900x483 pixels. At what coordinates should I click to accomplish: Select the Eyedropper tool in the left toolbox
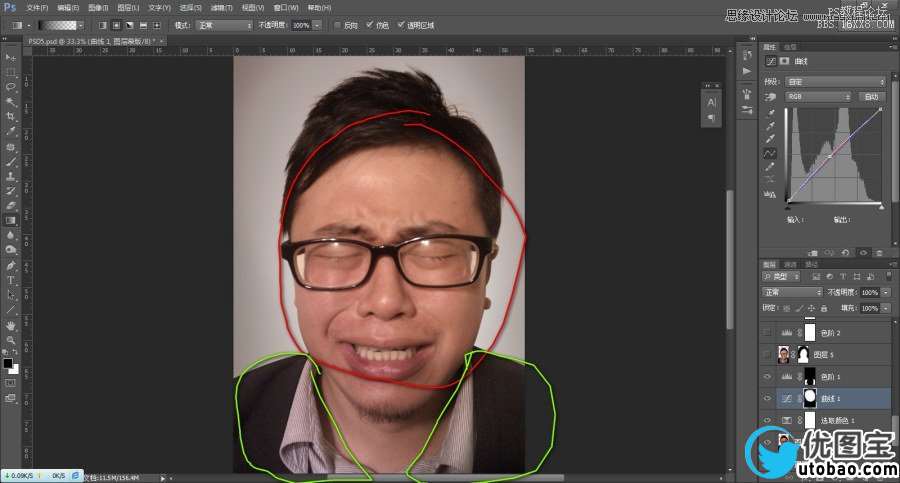pyautogui.click(x=10, y=132)
